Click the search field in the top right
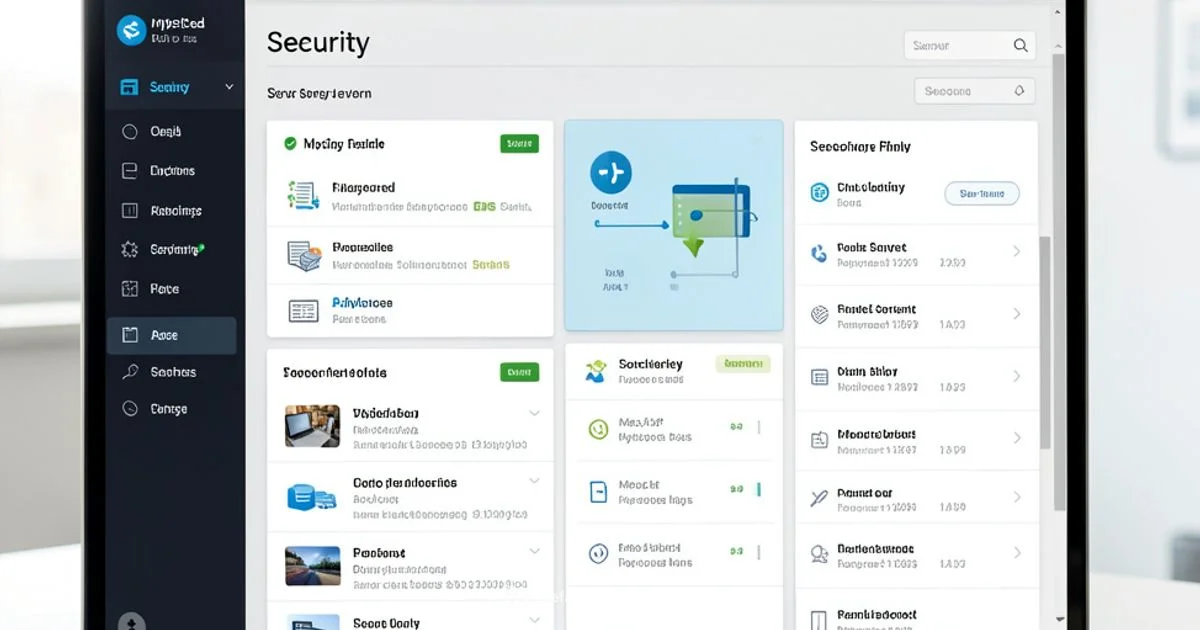This screenshot has width=1200, height=630. click(968, 45)
